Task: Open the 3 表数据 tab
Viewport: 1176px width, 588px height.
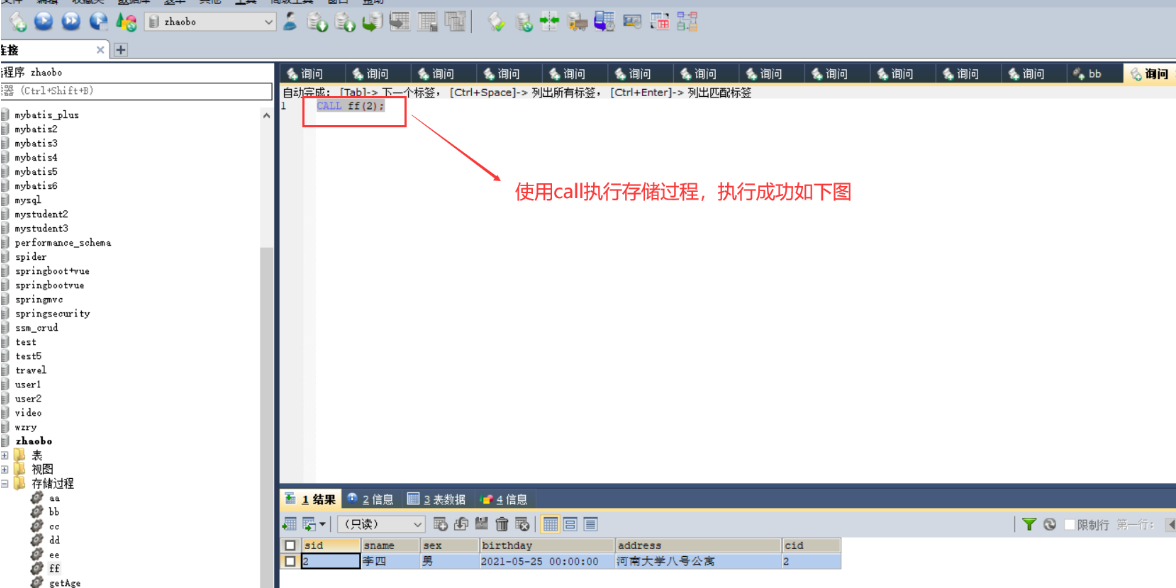Action: 437,499
